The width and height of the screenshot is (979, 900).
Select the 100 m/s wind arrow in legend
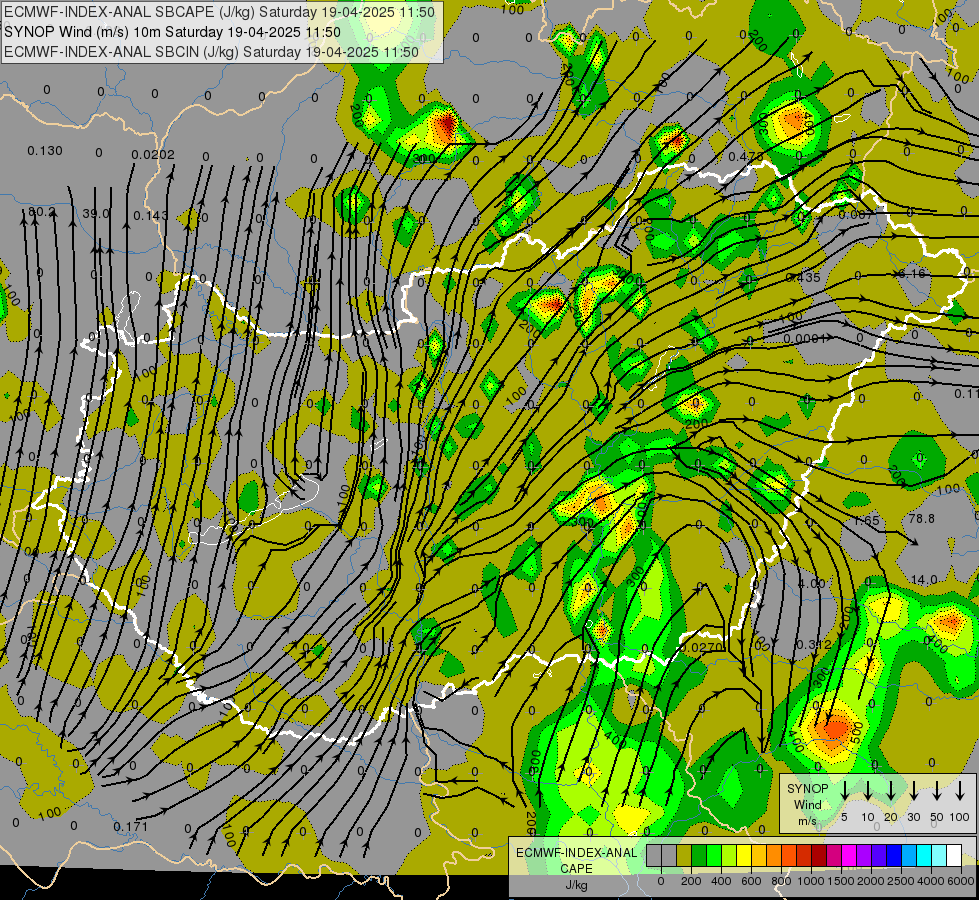(960, 790)
